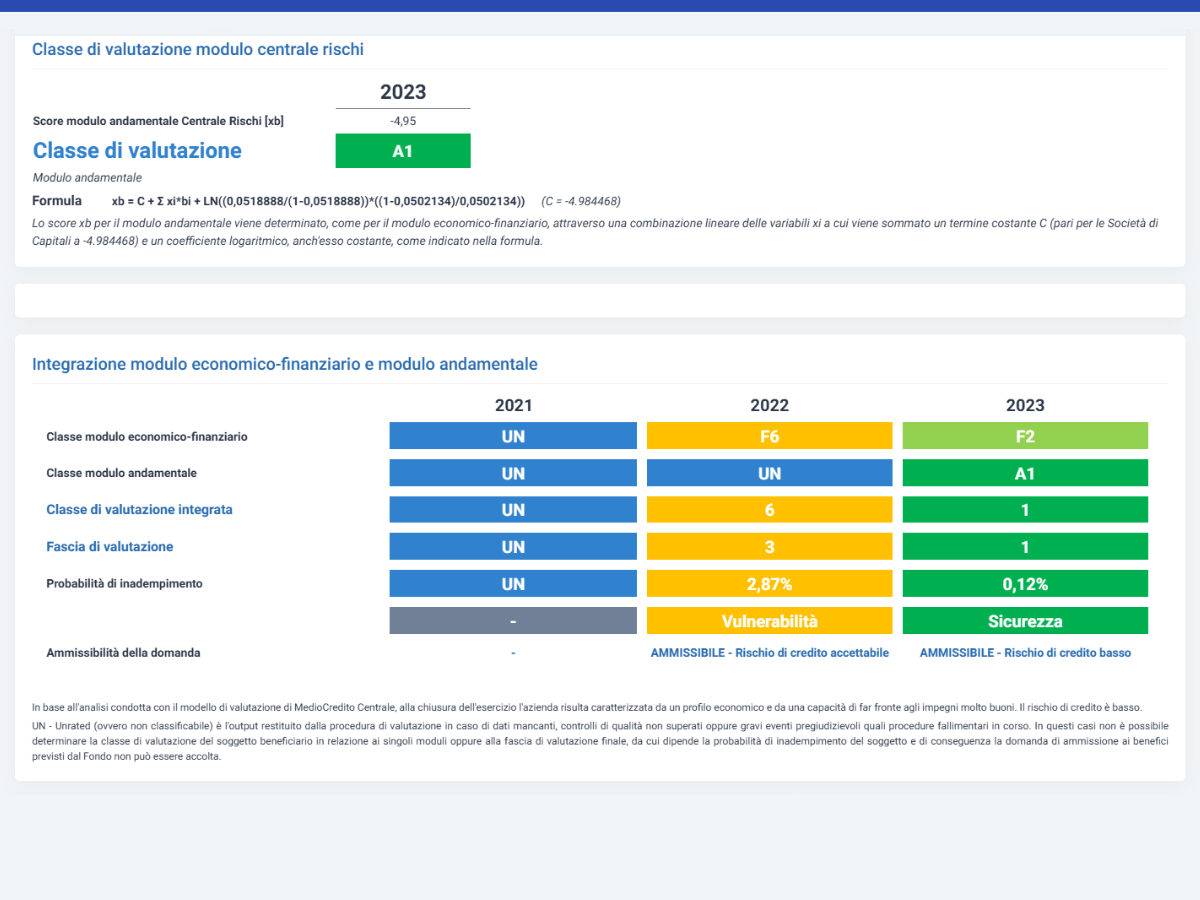This screenshot has width=1200, height=900.
Task: Select the score value -4,95
Action: (403, 121)
